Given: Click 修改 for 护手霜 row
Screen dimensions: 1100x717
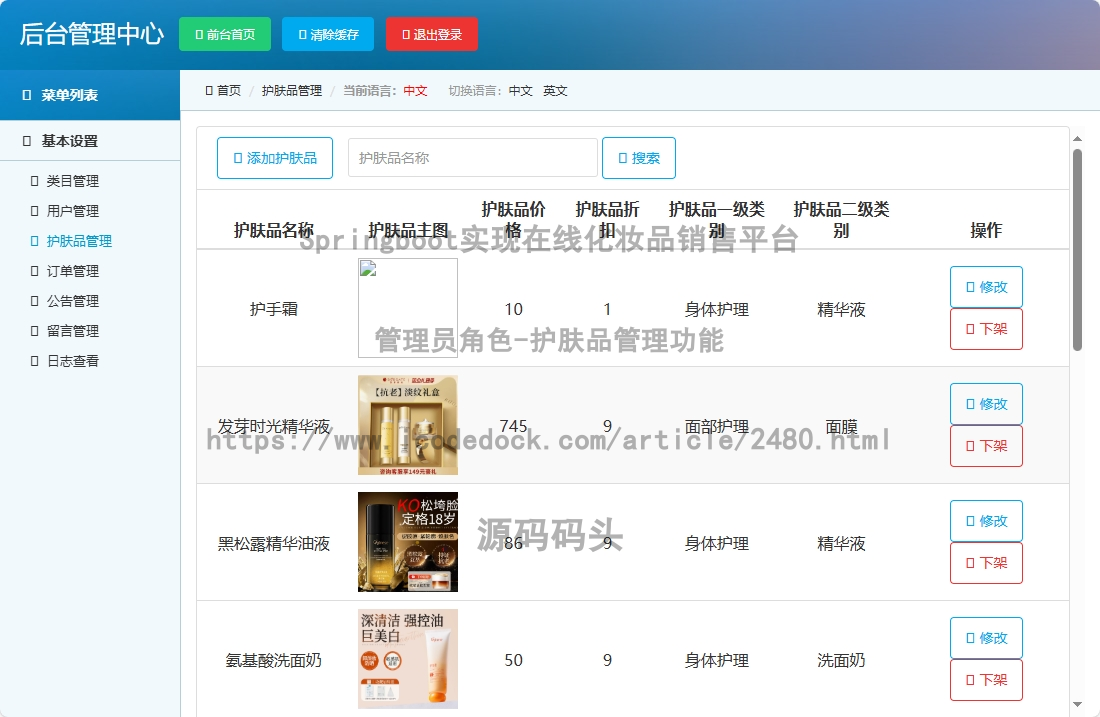Looking at the screenshot, I should pos(986,287).
